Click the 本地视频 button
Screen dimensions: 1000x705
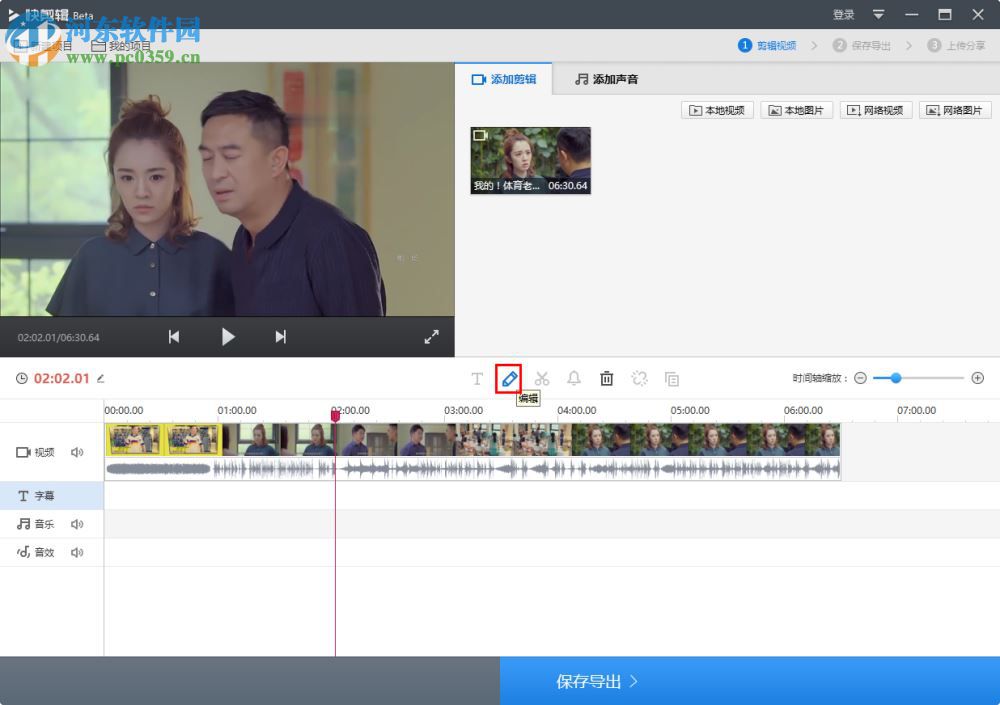pos(717,110)
